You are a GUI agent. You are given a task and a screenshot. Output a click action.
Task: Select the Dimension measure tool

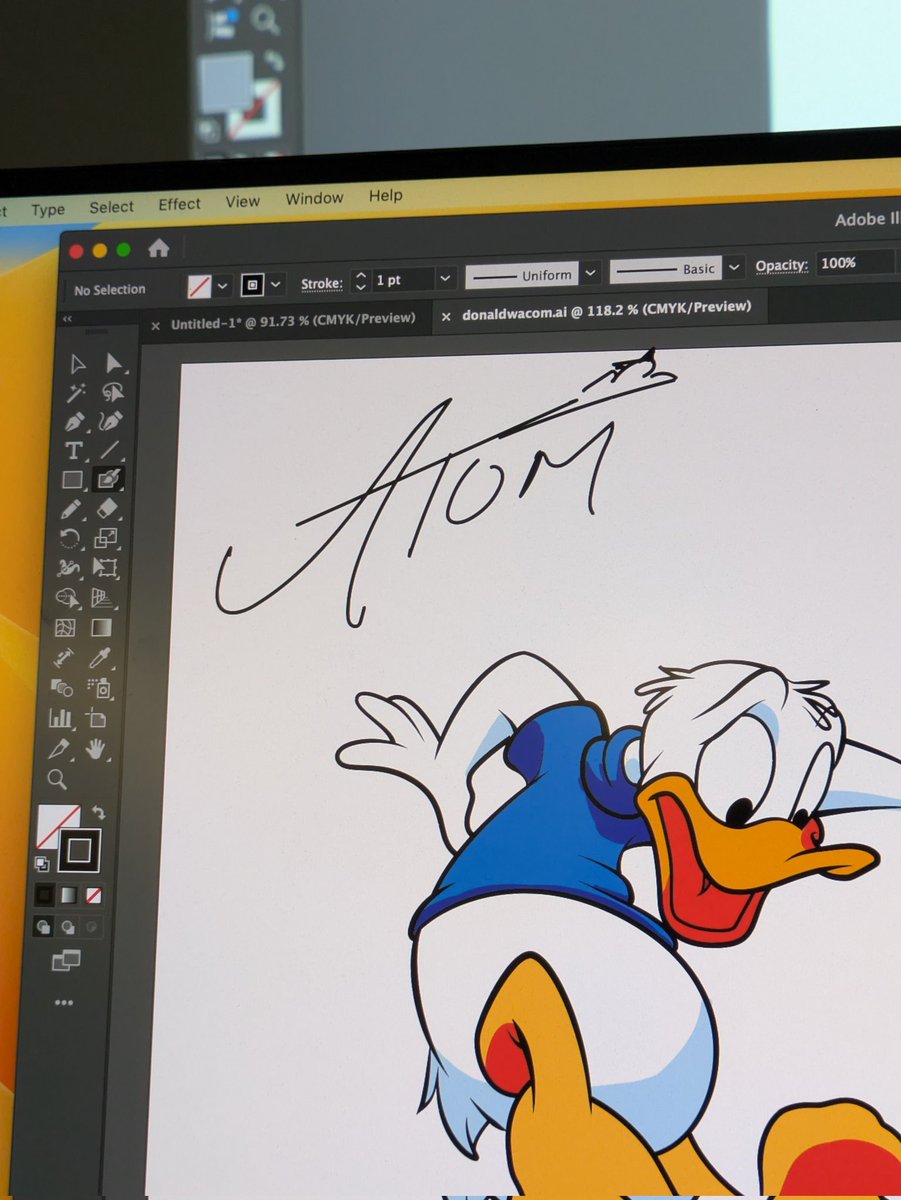coord(64,658)
